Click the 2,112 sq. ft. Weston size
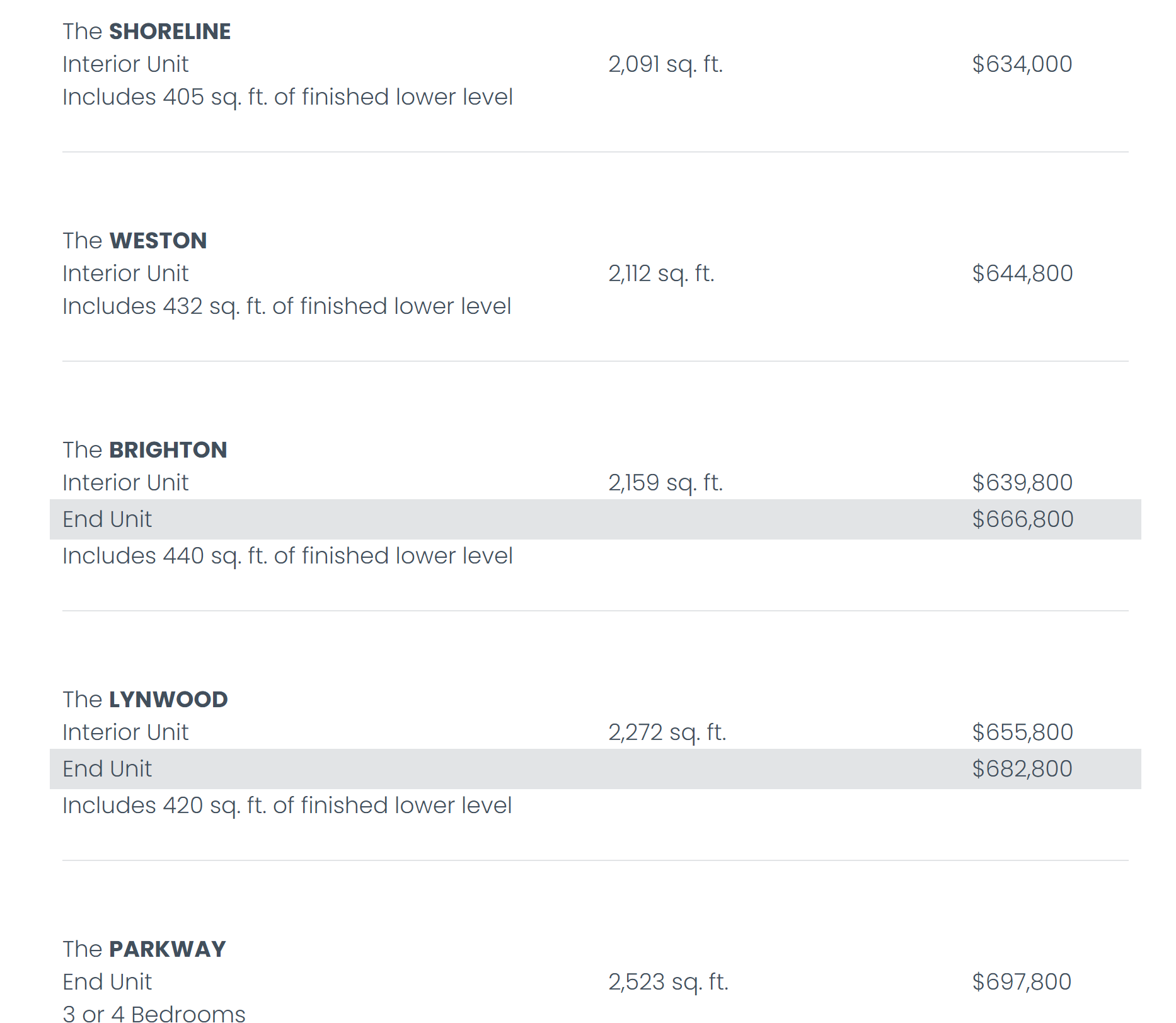This screenshot has height=1023, width=1176. click(661, 274)
